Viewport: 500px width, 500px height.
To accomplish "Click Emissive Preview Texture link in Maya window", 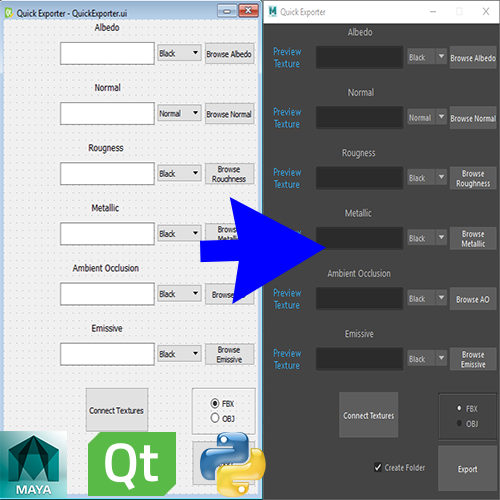I will (287, 359).
